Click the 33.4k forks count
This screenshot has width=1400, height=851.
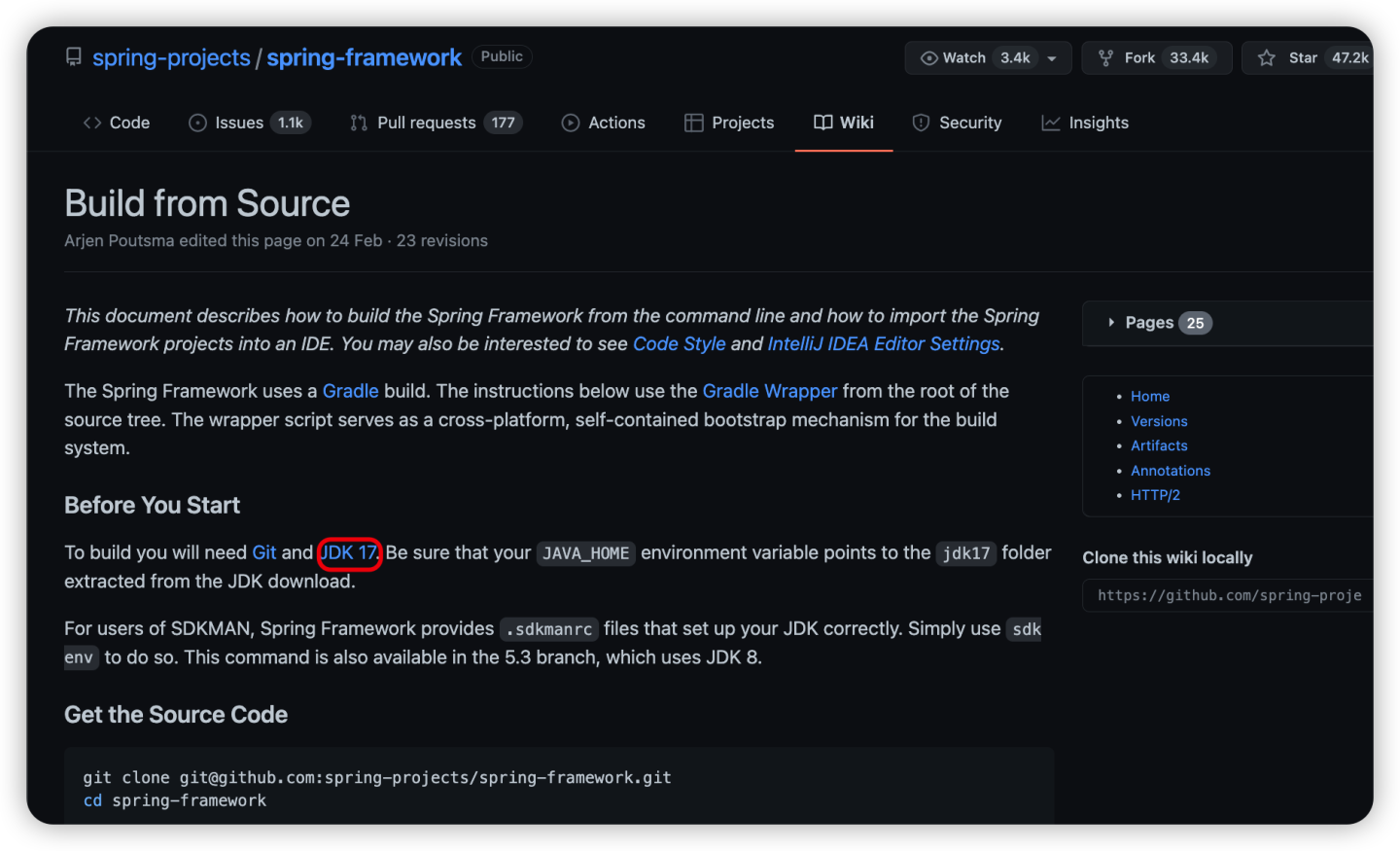tap(1189, 58)
